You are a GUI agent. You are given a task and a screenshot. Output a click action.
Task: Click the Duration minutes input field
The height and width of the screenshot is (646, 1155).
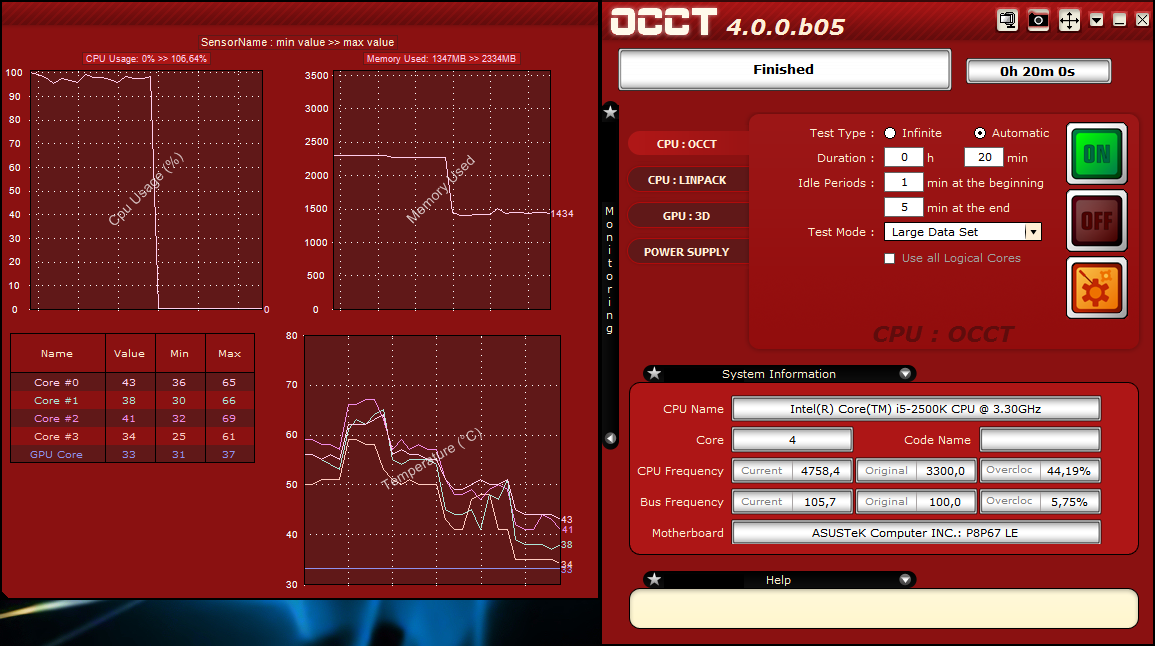983,158
